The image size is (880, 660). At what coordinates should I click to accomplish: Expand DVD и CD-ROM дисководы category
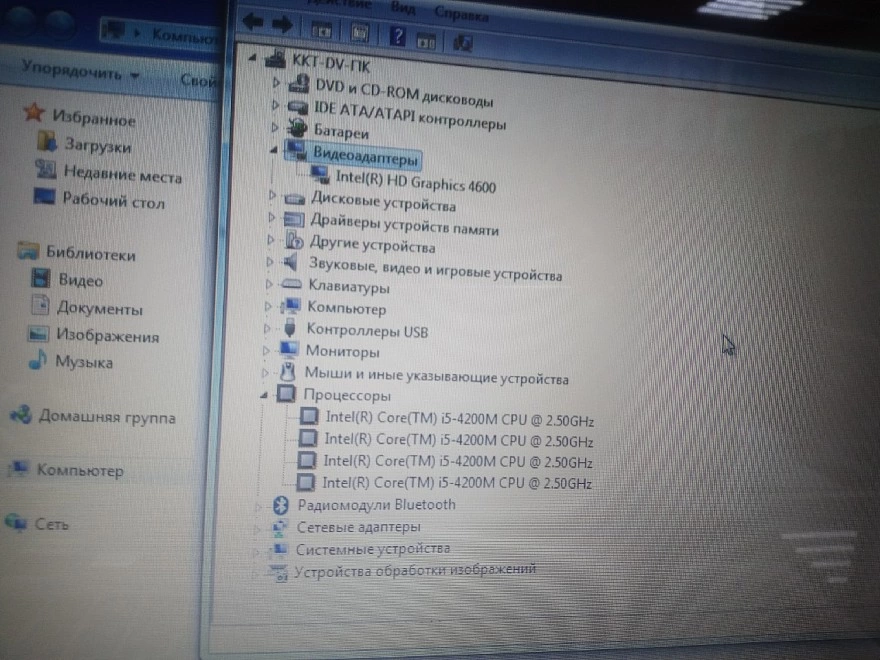[x=276, y=82]
